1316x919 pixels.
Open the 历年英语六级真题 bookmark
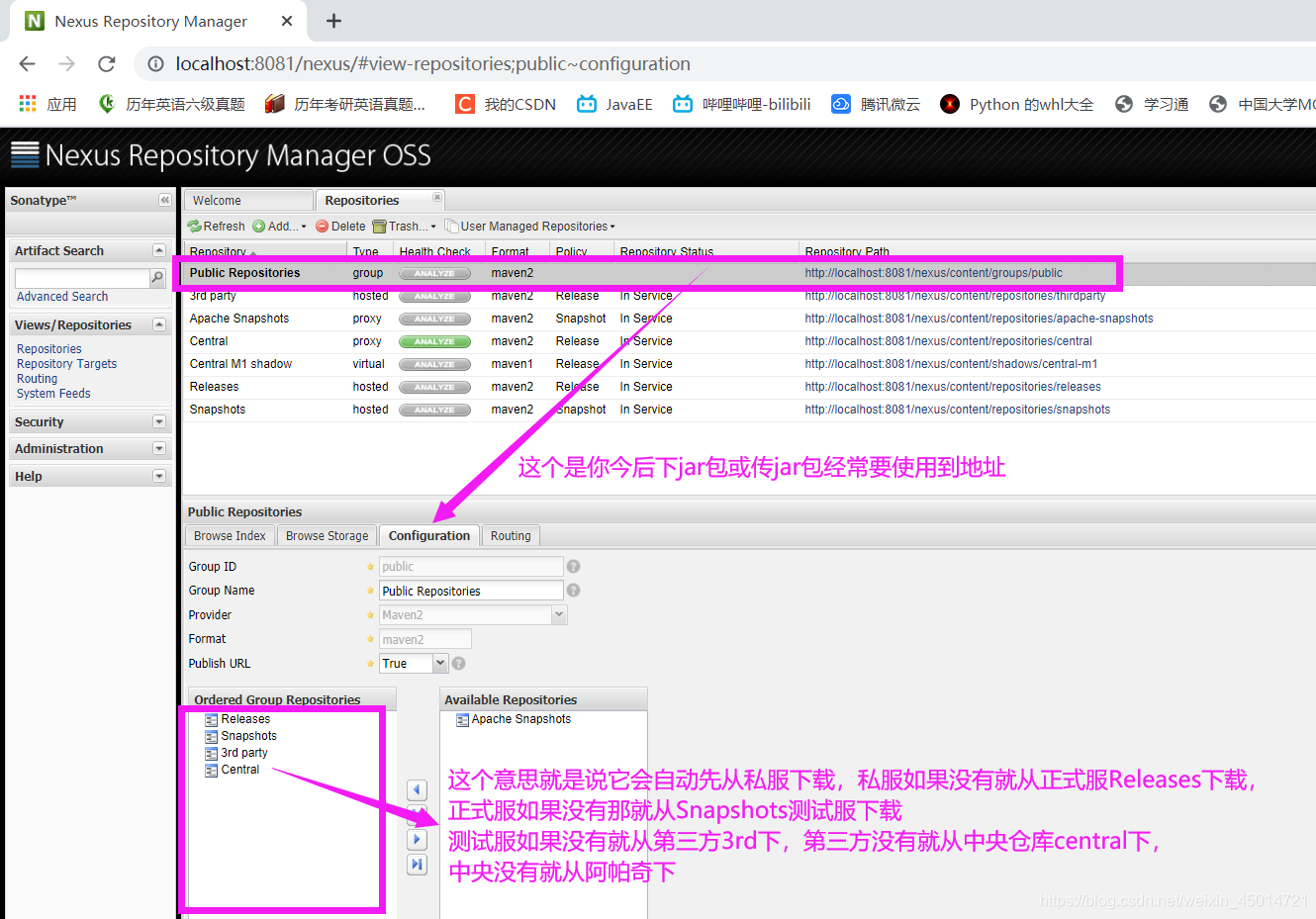[171, 104]
